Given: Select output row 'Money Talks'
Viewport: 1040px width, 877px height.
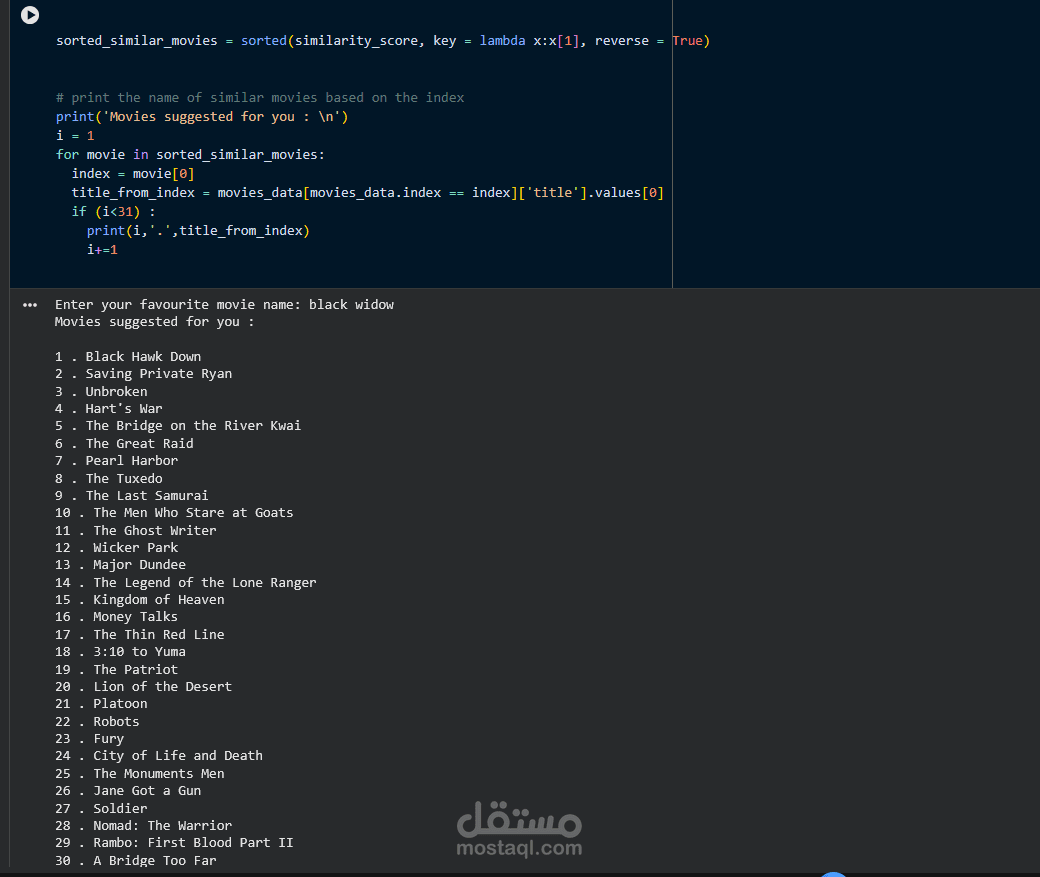Looking at the screenshot, I should coord(116,617).
